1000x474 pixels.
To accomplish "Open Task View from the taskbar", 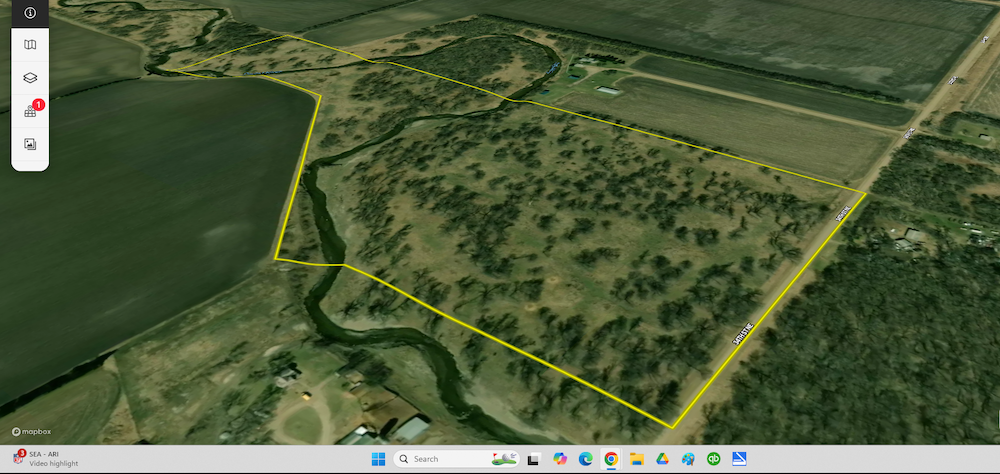I will coord(534,459).
